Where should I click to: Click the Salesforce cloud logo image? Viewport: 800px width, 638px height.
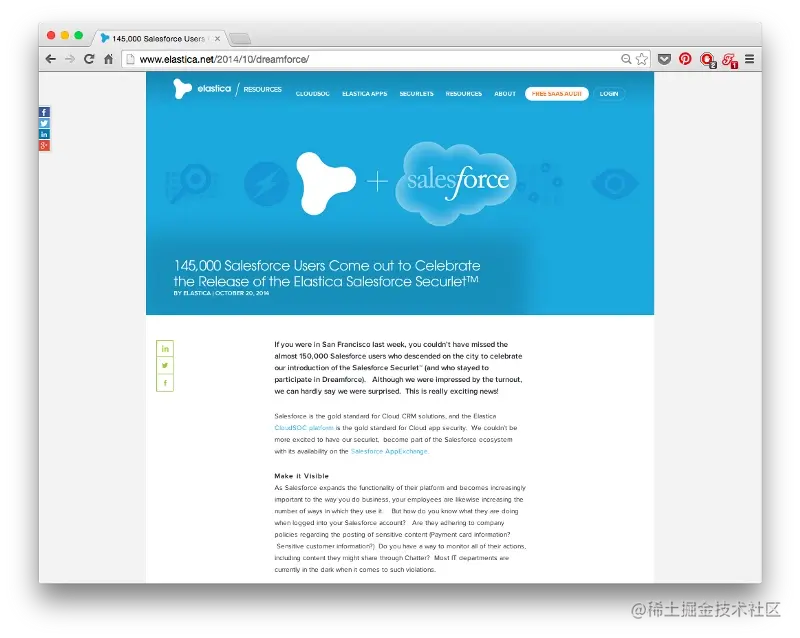[456, 183]
